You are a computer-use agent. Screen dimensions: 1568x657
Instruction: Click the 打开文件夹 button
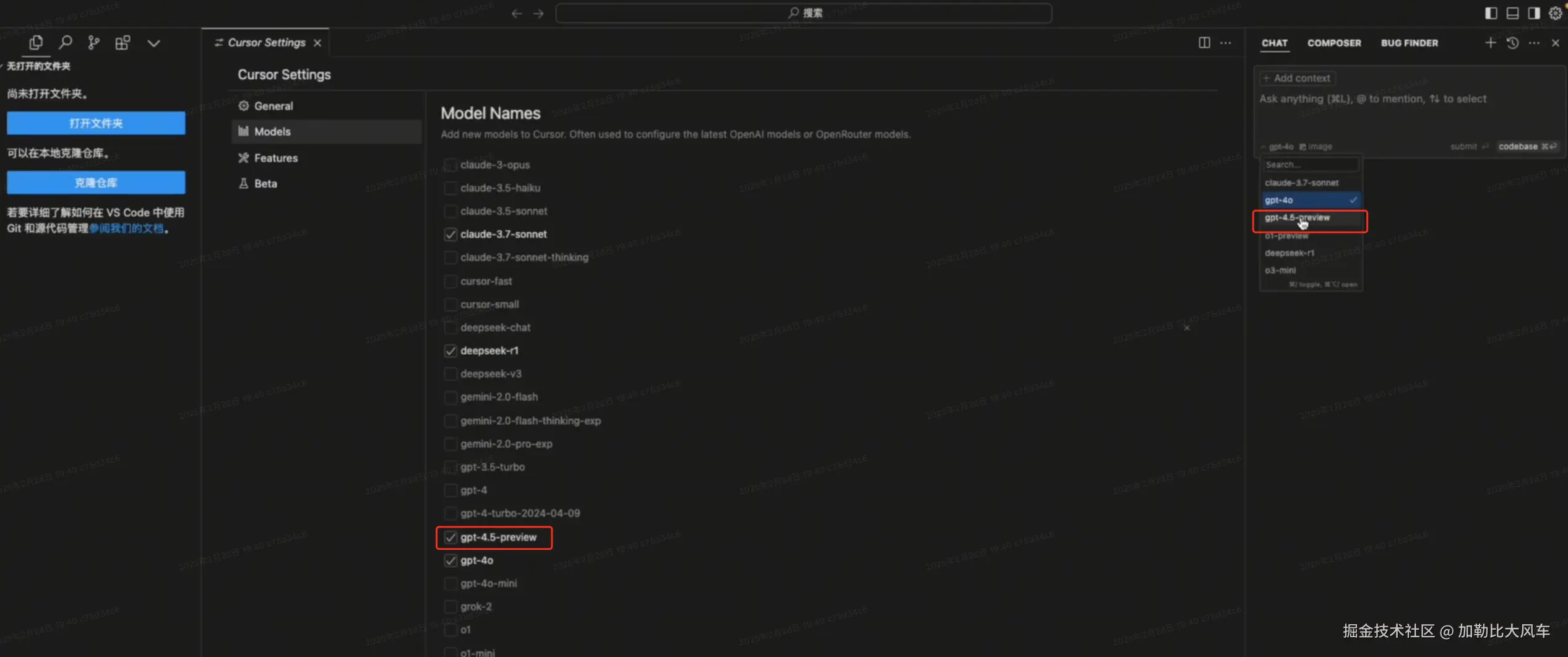point(96,123)
